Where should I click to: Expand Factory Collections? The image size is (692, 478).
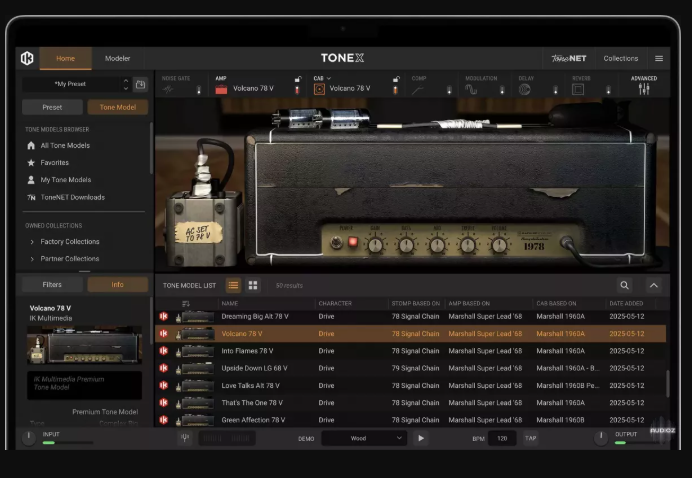tap(32, 242)
